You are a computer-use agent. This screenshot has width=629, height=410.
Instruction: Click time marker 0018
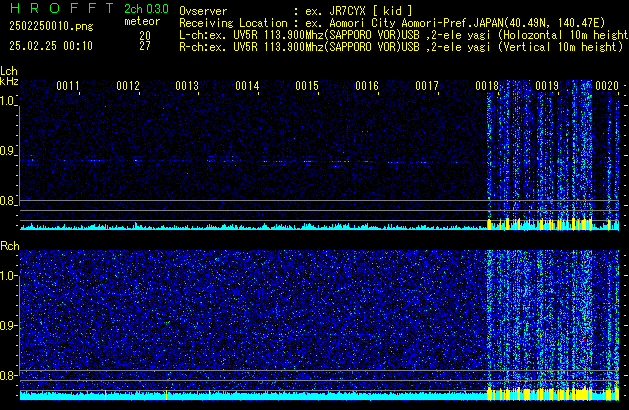tap(487, 86)
